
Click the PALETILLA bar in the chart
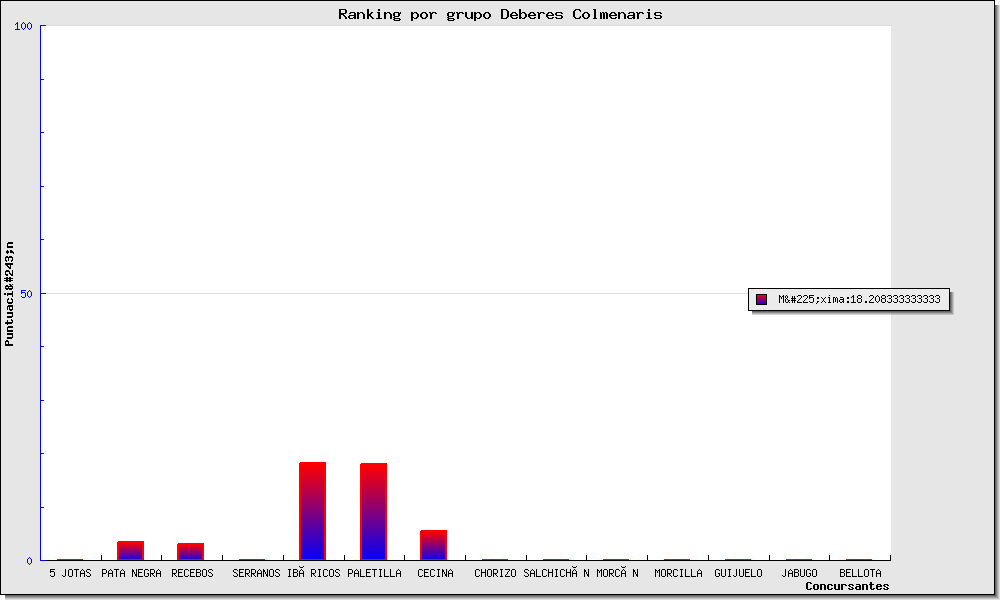pos(374,511)
